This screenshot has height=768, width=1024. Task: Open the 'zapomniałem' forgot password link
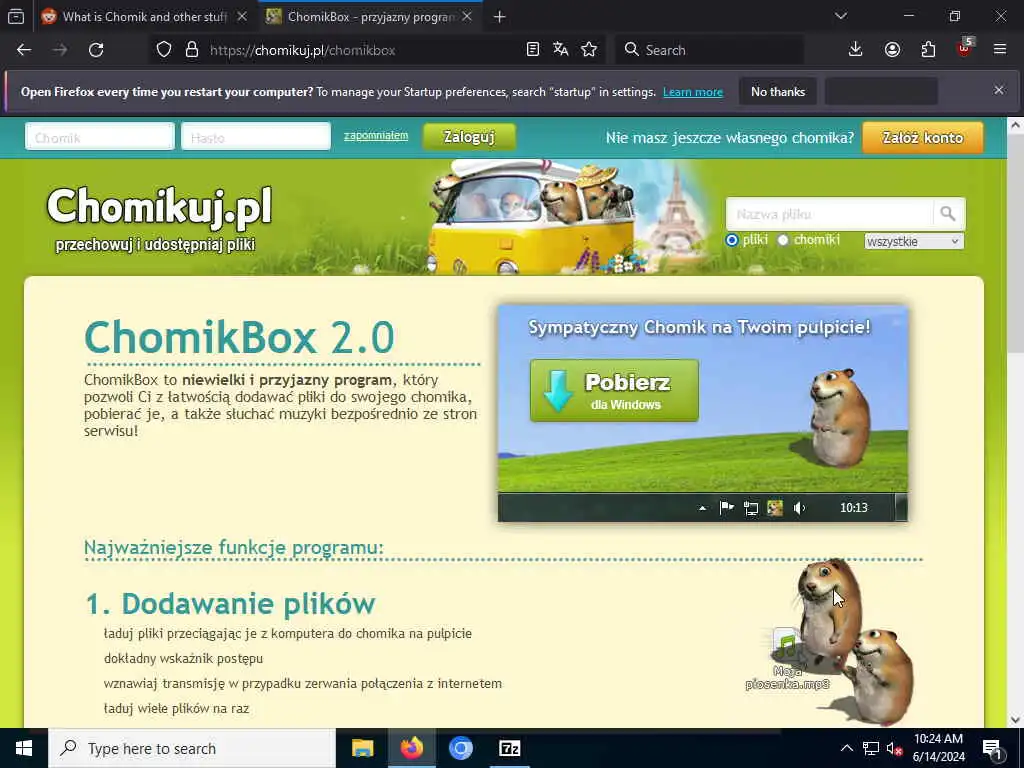(376, 135)
